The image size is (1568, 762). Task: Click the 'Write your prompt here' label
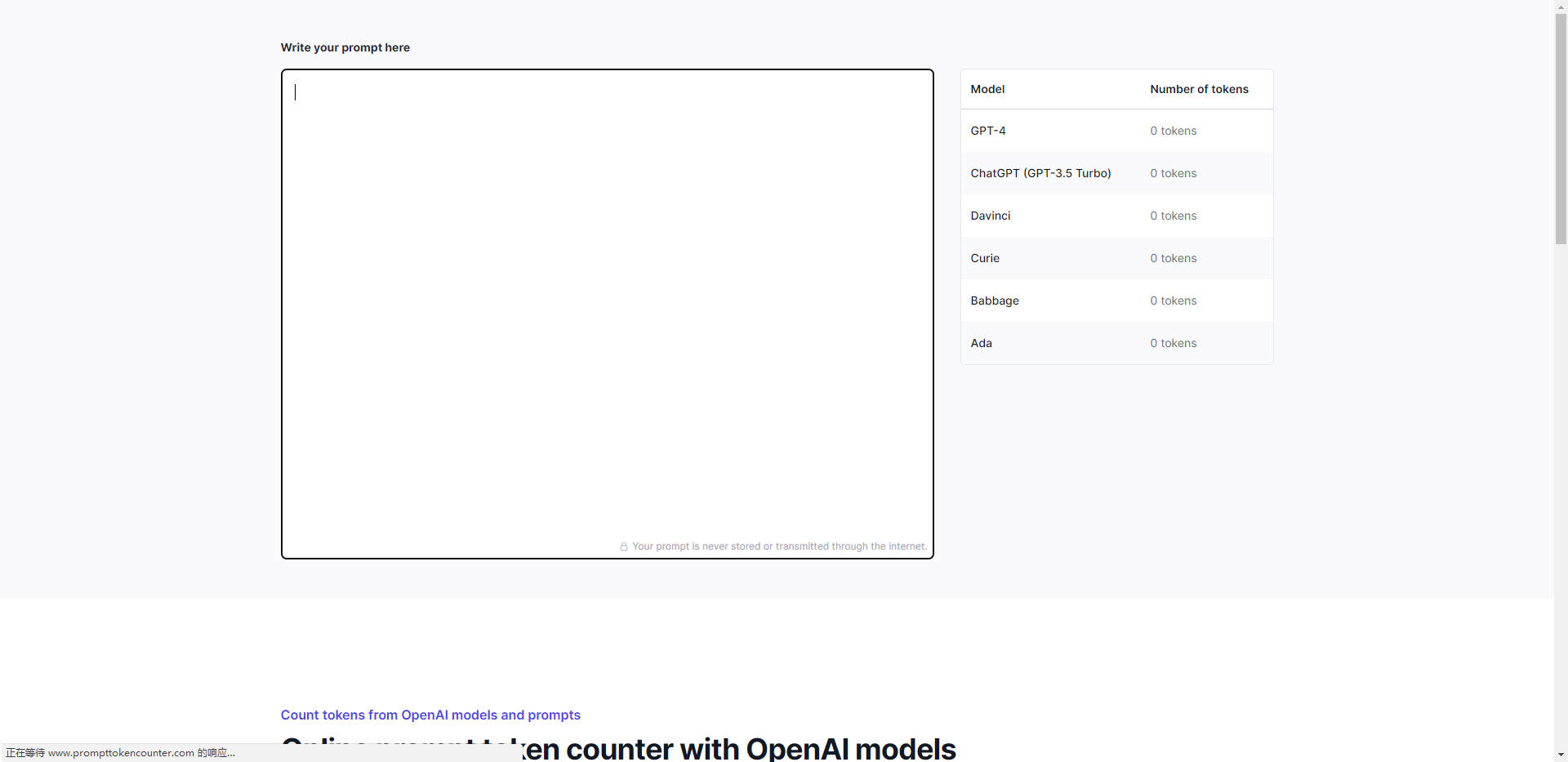345,47
